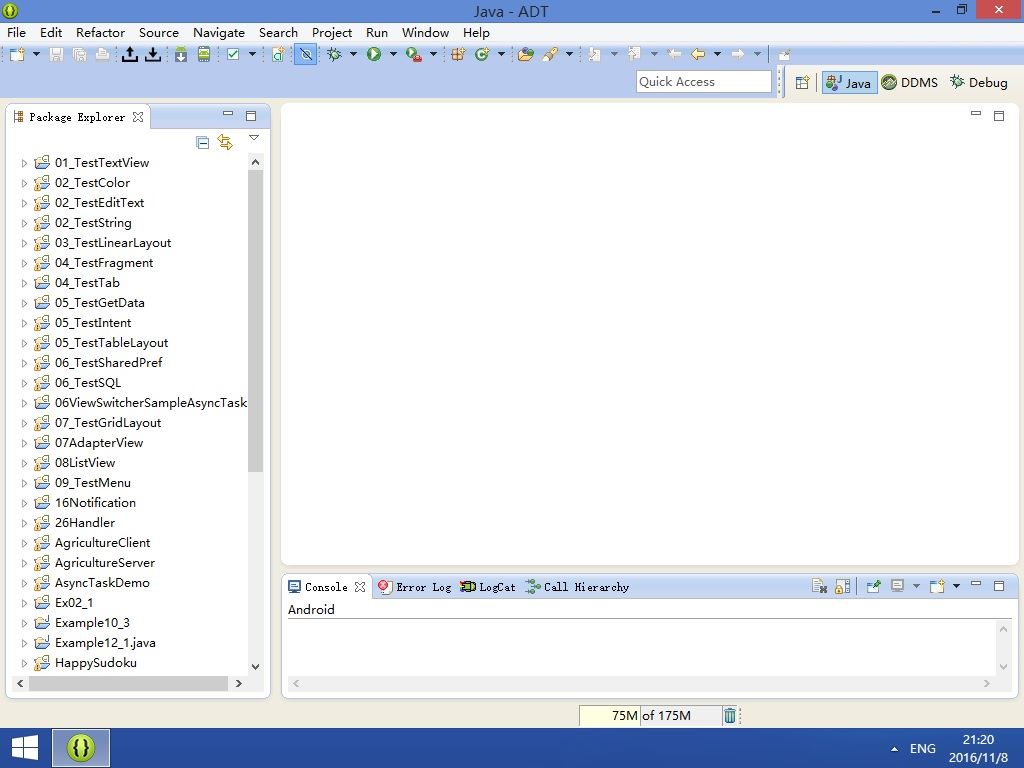This screenshot has height=768, width=1024.
Task: Click the Save All icon
Action: pos(80,55)
